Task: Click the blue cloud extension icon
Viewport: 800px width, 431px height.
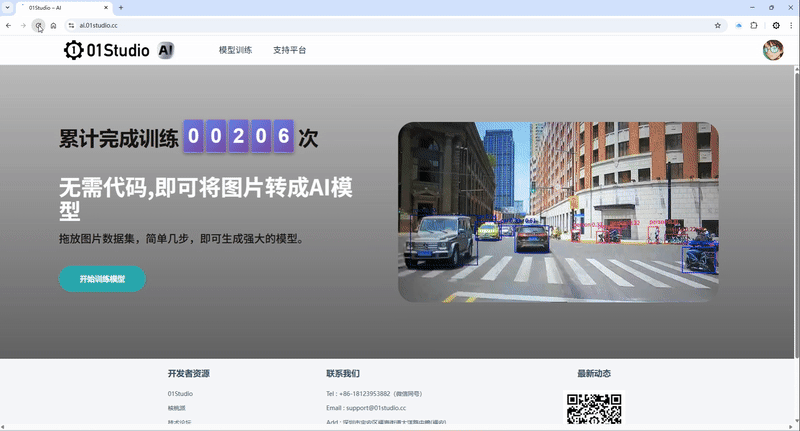Action: (738, 25)
